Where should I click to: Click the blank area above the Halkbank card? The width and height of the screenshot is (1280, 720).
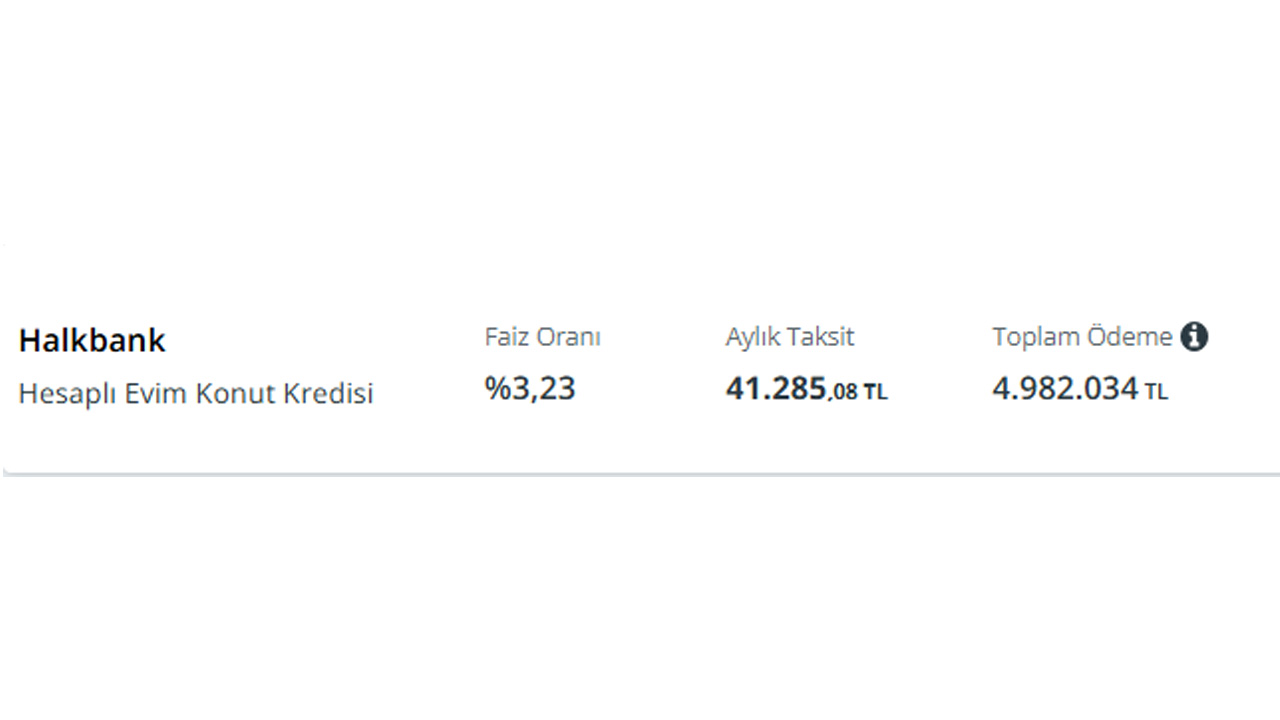point(640,130)
